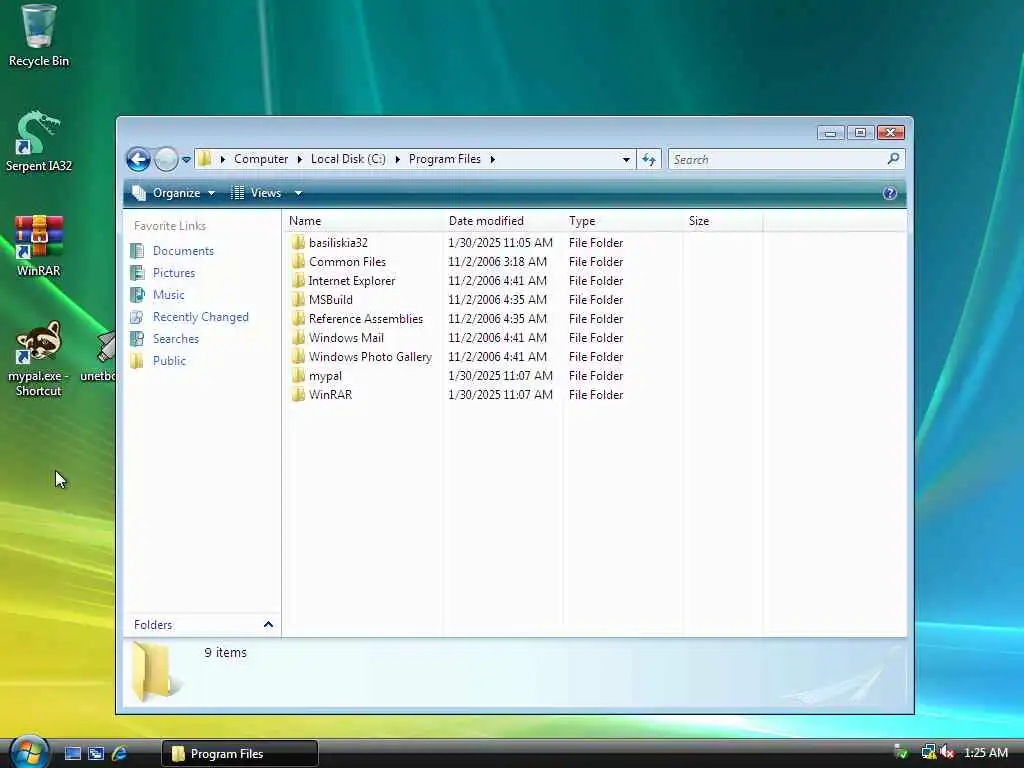The width and height of the screenshot is (1024, 768).
Task: Click the search magnifier icon
Action: pos(893,159)
